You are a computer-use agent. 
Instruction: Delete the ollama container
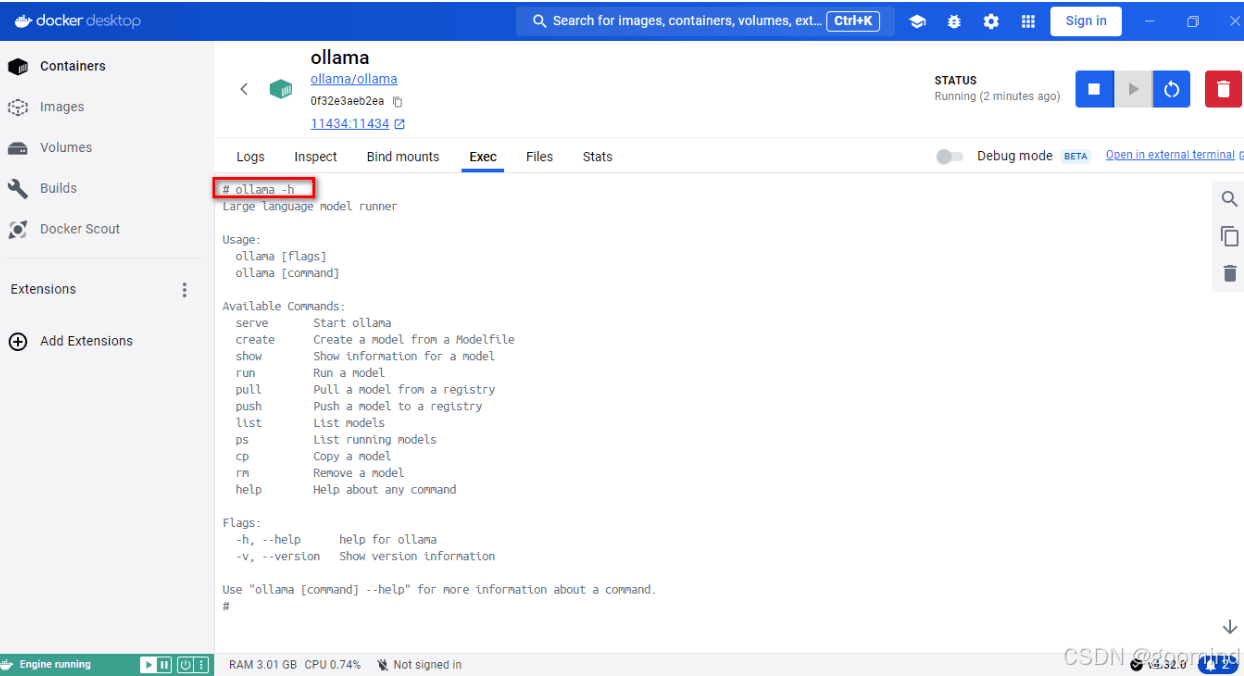1223,89
